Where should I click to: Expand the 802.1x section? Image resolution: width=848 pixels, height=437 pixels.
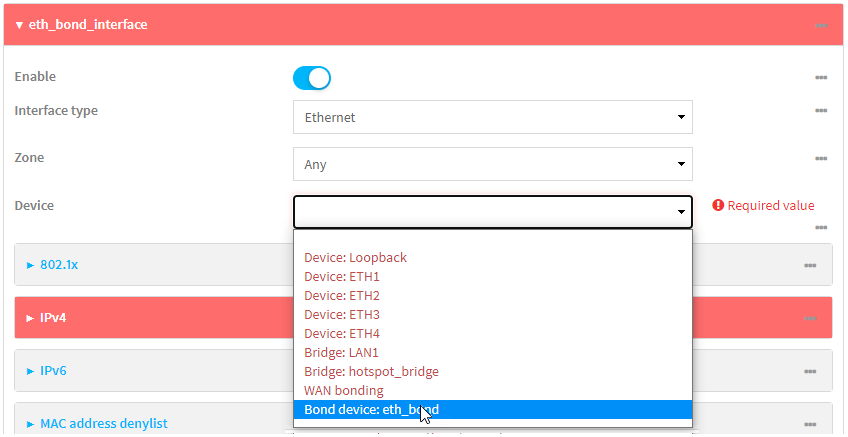pyautogui.click(x=59, y=265)
